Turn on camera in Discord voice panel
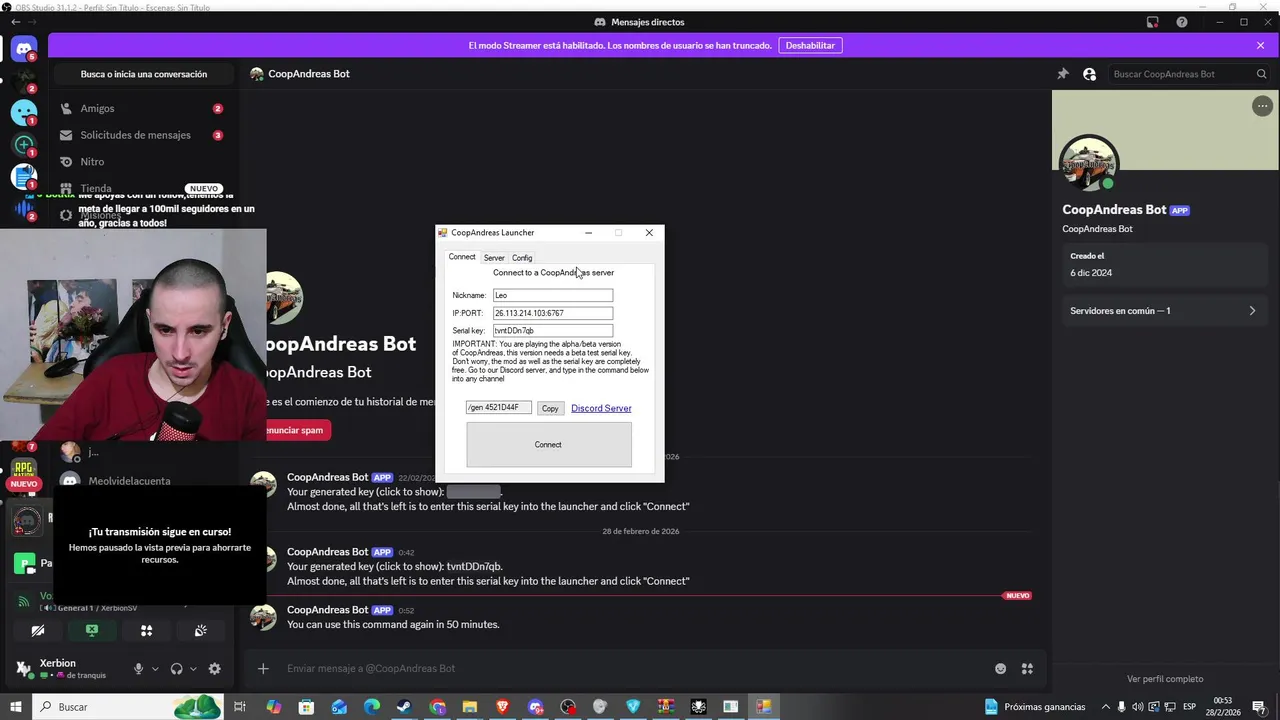 pyautogui.click(x=38, y=631)
